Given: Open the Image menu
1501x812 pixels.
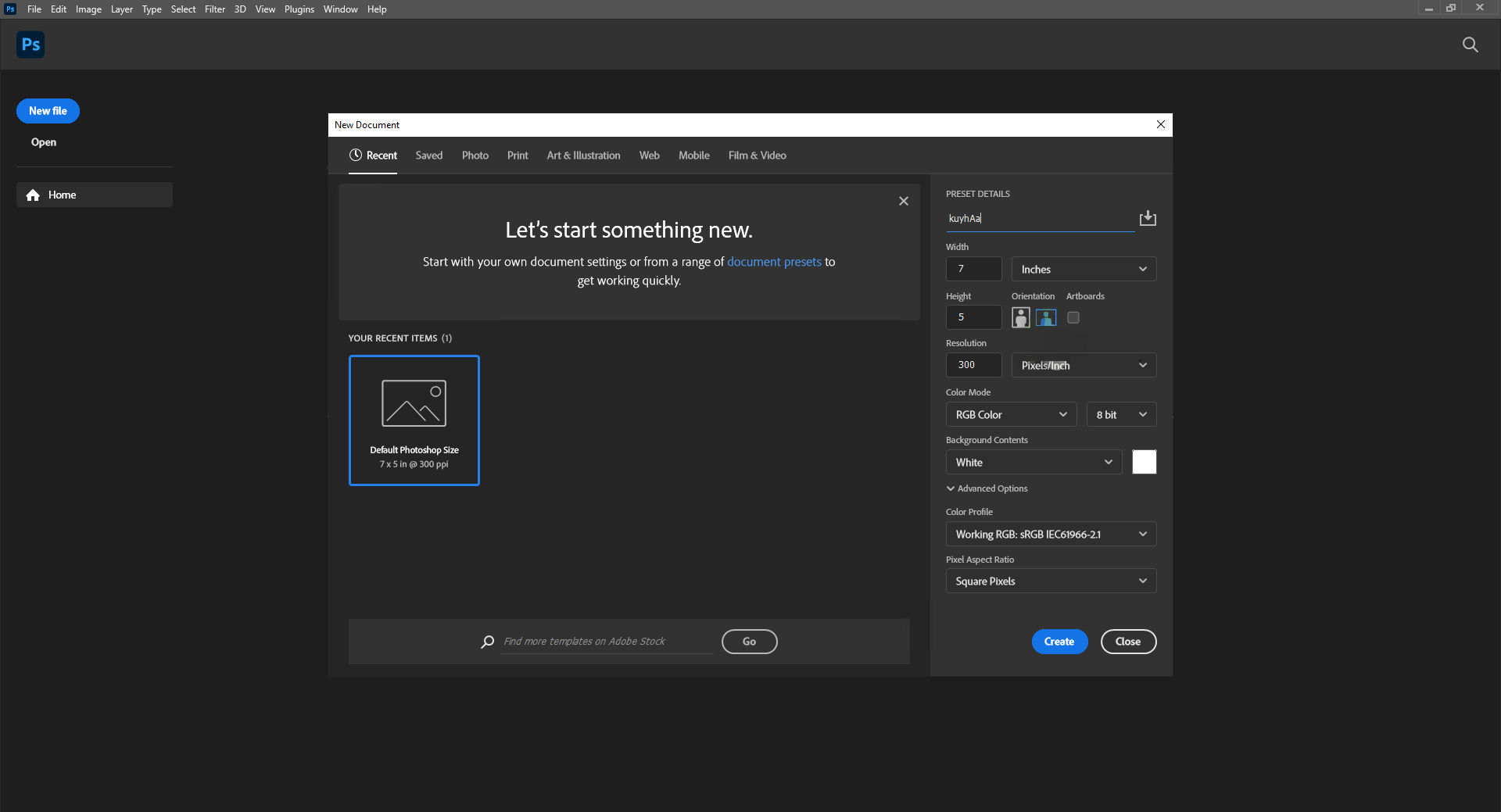Looking at the screenshot, I should (88, 9).
